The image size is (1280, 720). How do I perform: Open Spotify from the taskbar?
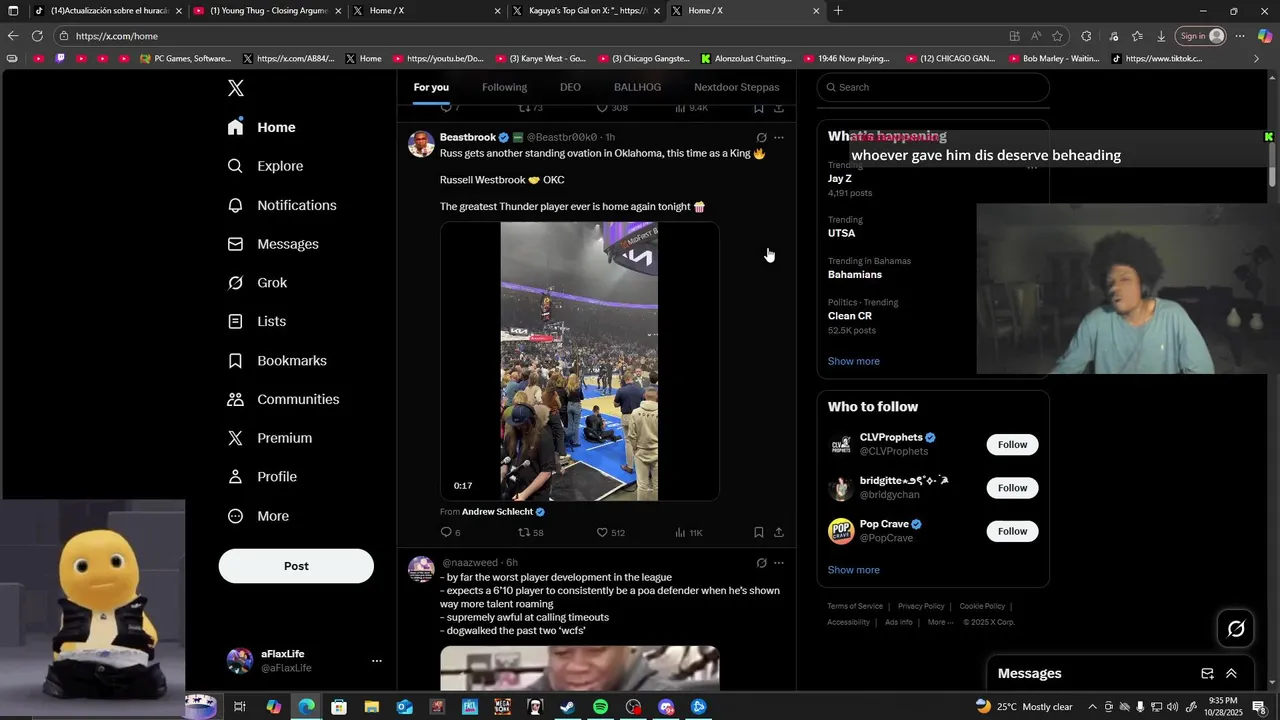point(600,707)
